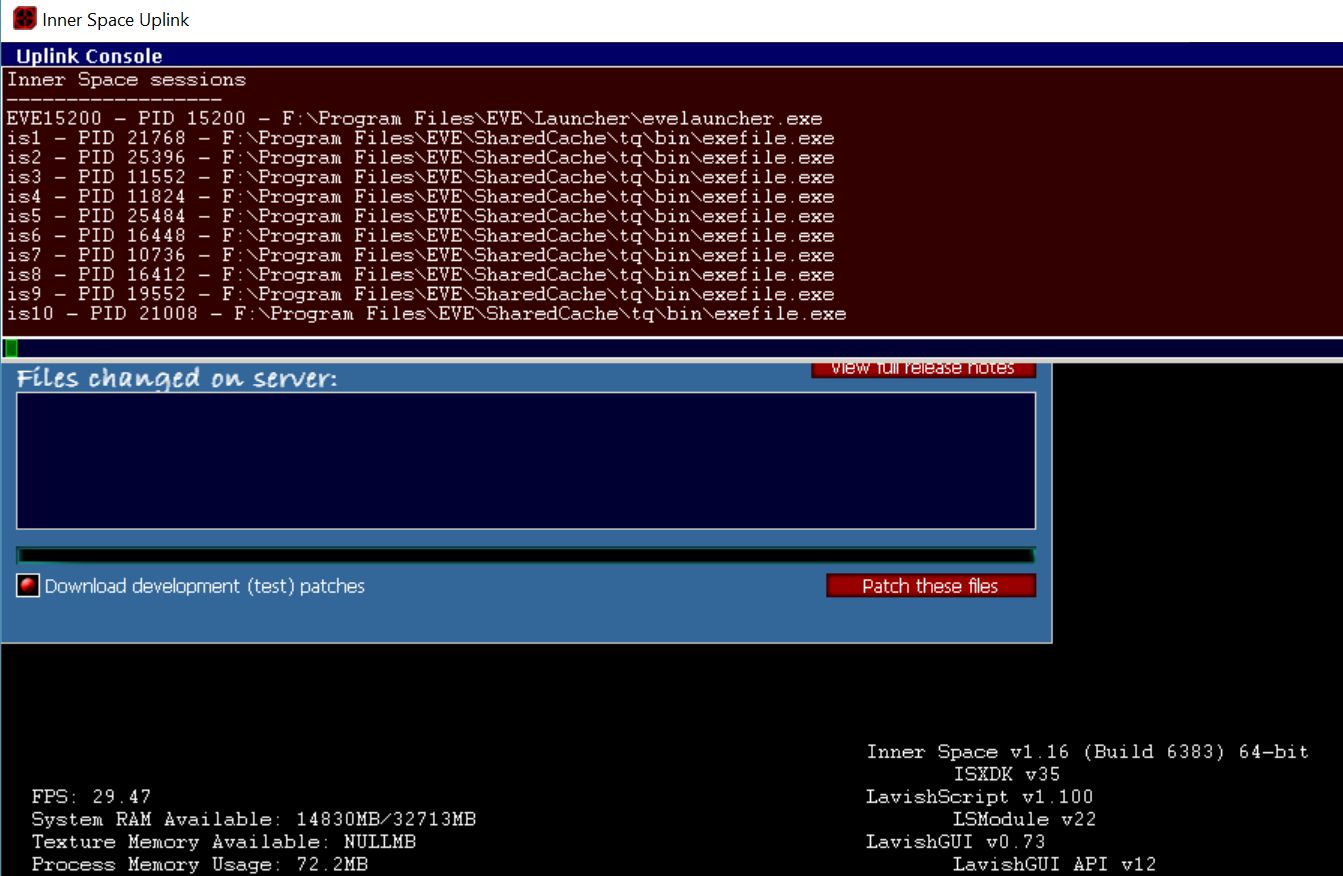Screen dimensions: 1343x876
Task: Select the is2 – PID 25396 line
Action: coord(420,157)
